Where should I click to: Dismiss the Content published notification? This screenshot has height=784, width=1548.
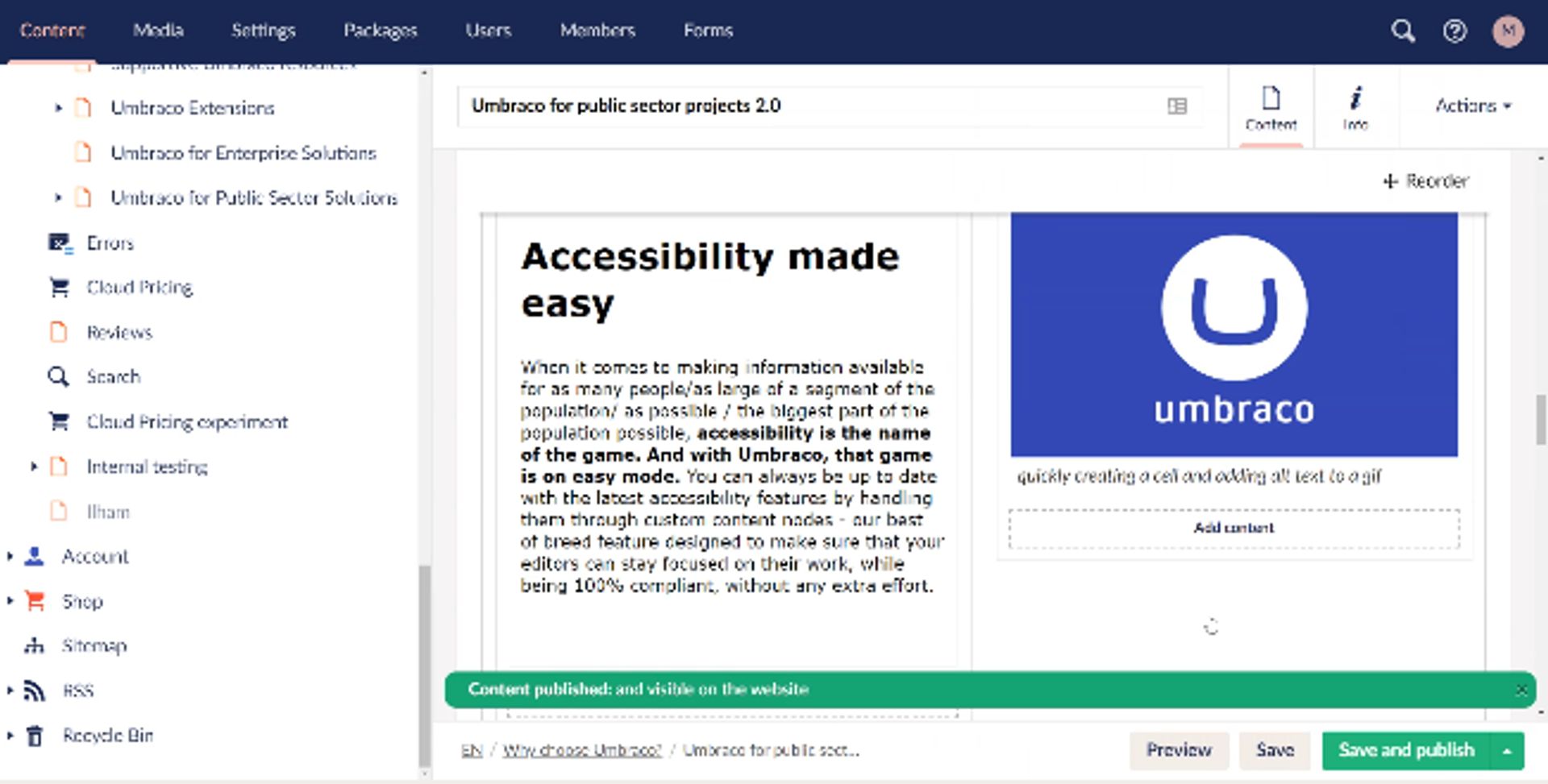[1522, 690]
